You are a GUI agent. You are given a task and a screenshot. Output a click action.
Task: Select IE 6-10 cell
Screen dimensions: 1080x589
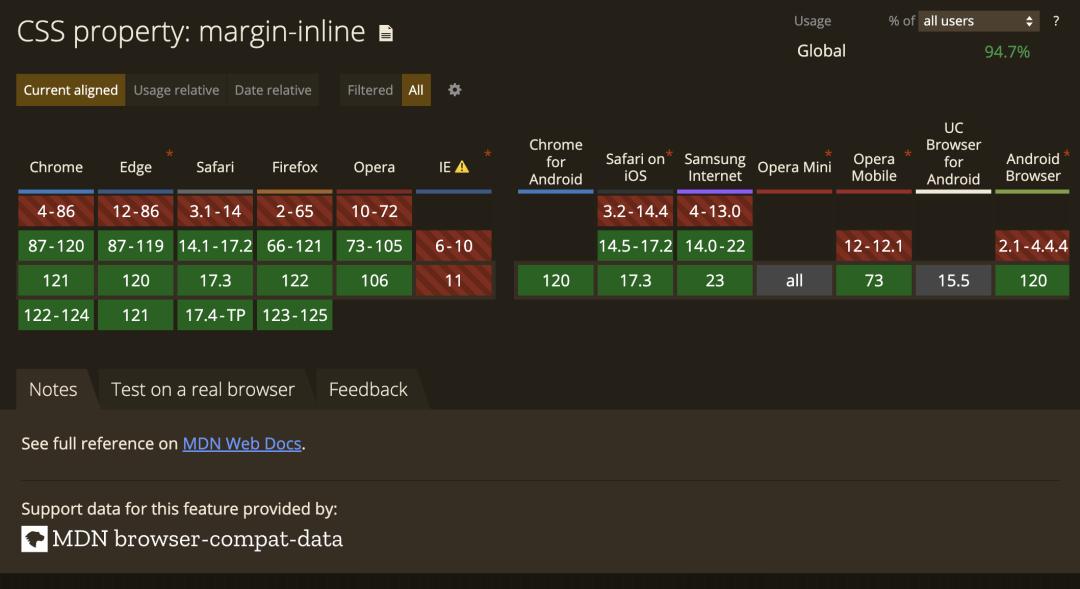tap(454, 246)
